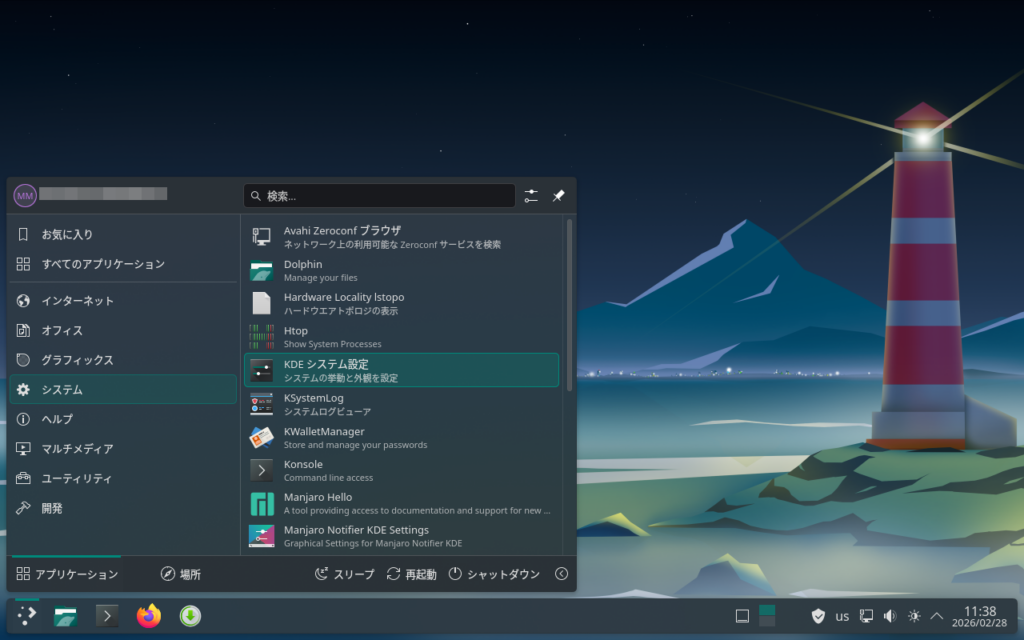1024x640 pixels.
Task: Click the 再起動 button
Action: click(411, 574)
